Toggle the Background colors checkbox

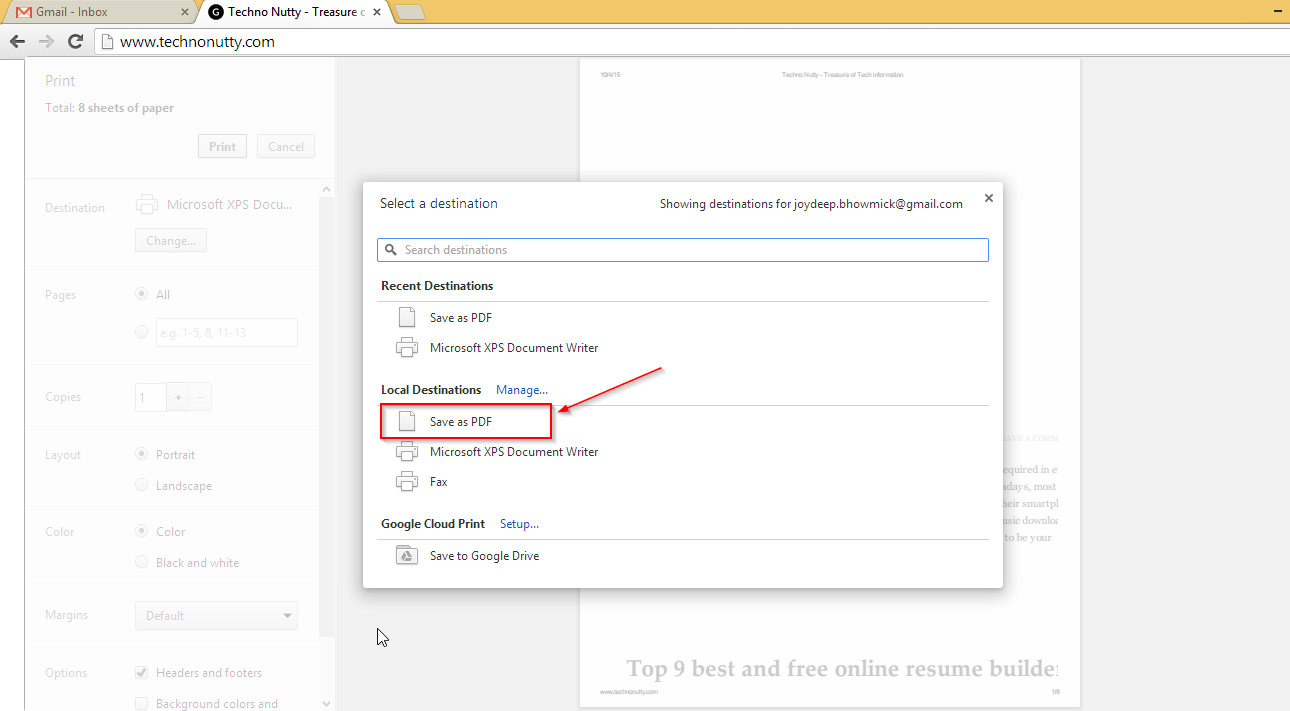[142, 704]
